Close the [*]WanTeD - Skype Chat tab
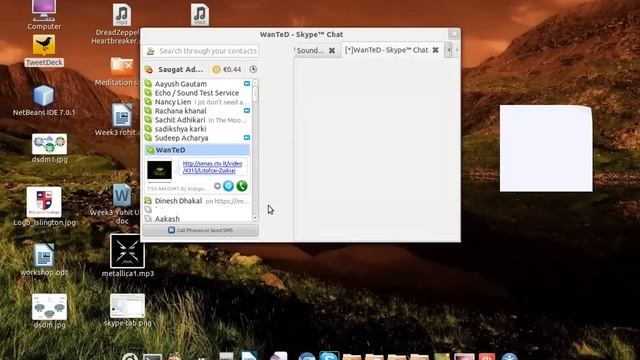Screen dimensions: 640x360 436,50
